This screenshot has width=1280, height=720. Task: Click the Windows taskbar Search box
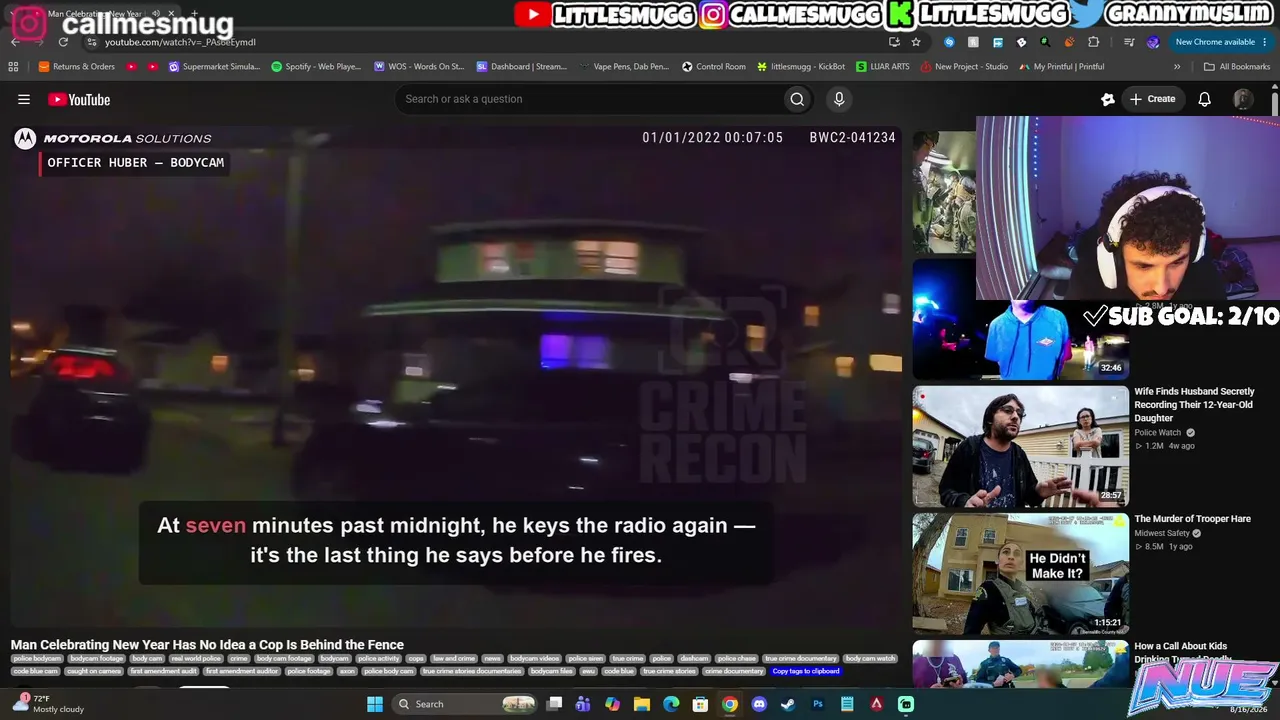[x=465, y=704]
